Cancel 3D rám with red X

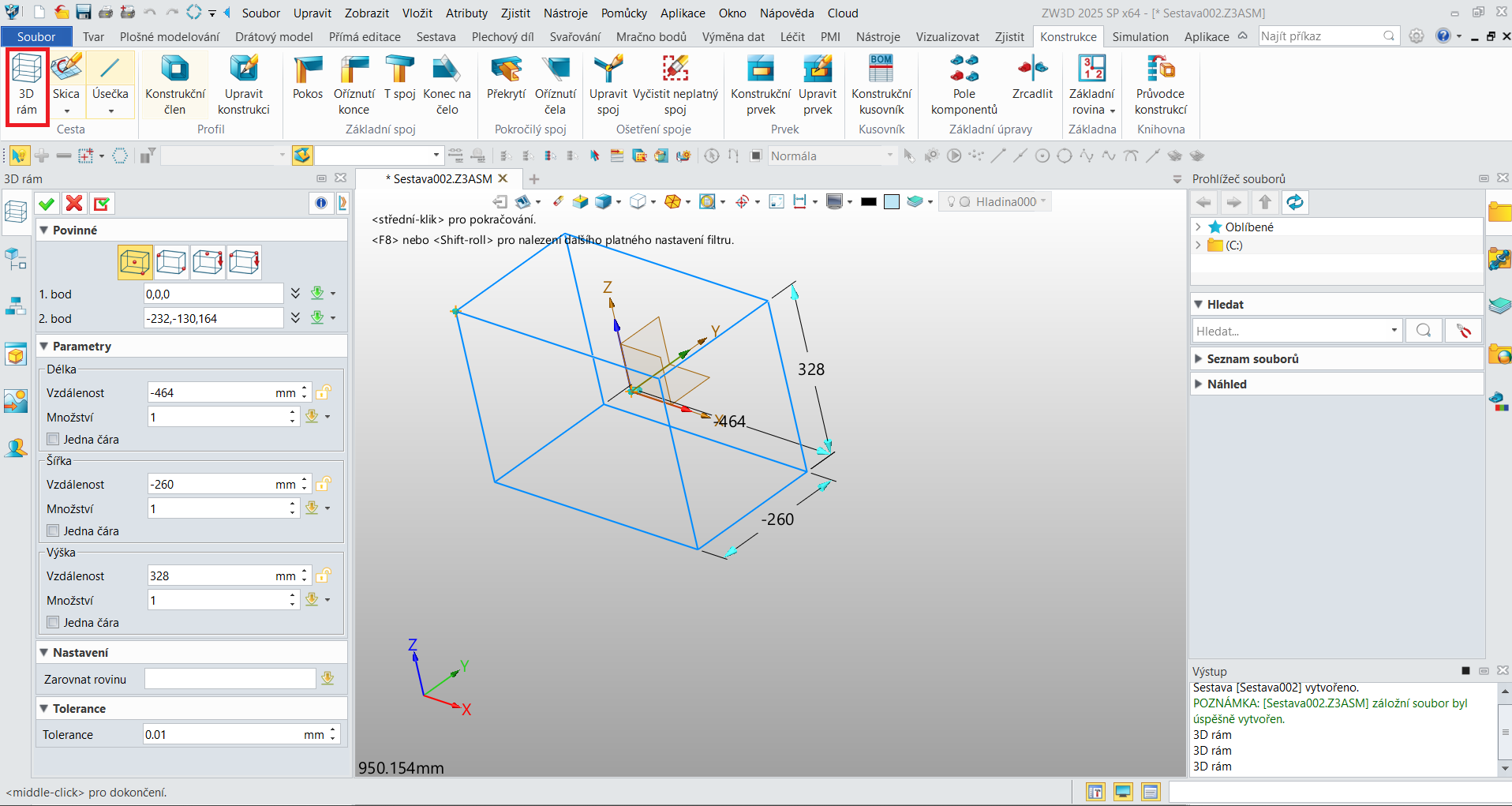(x=74, y=204)
